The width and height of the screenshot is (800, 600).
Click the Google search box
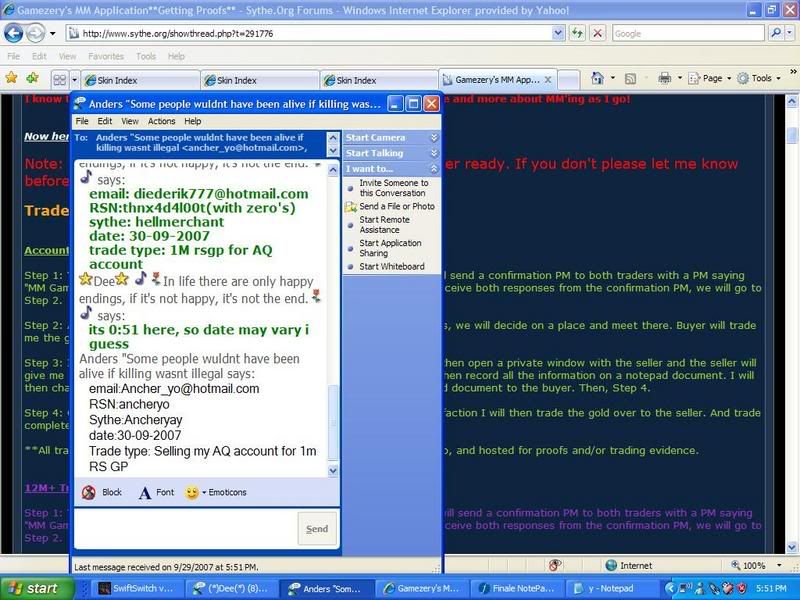(x=688, y=34)
